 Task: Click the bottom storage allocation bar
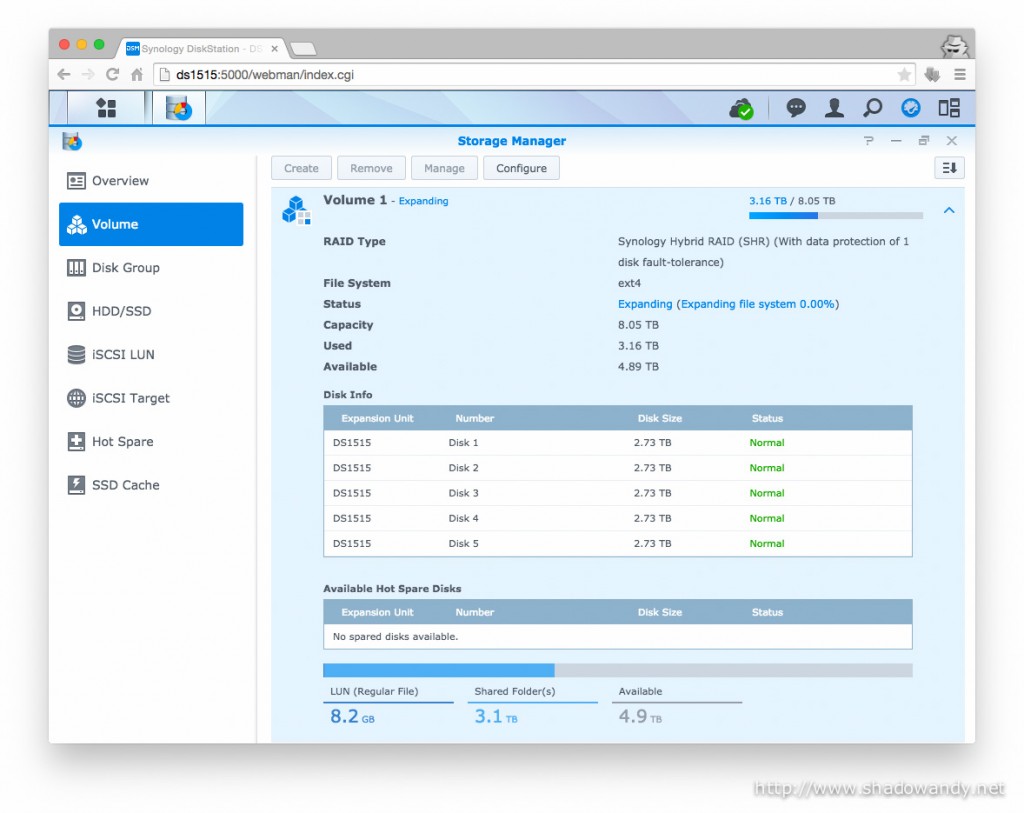617,670
